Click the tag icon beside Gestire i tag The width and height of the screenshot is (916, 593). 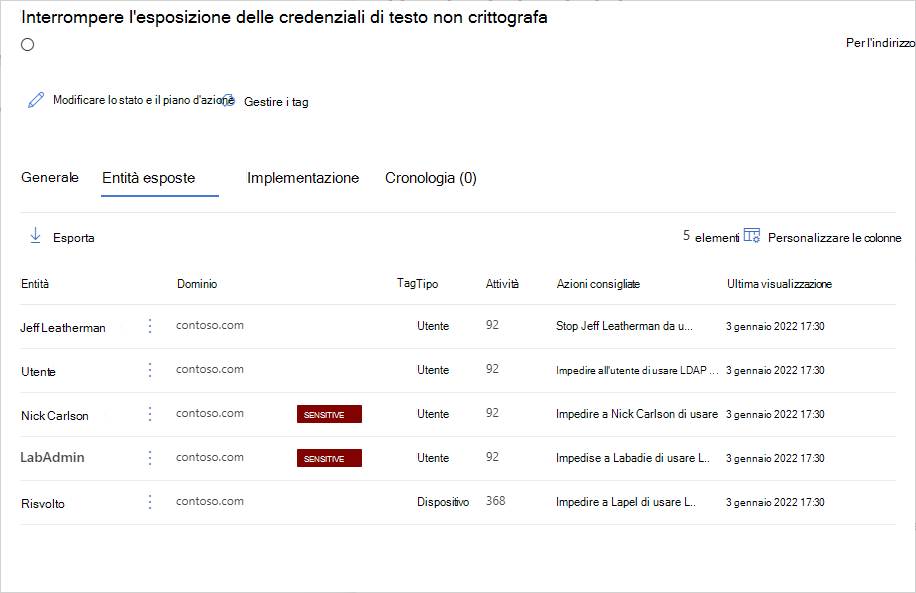click(x=229, y=100)
